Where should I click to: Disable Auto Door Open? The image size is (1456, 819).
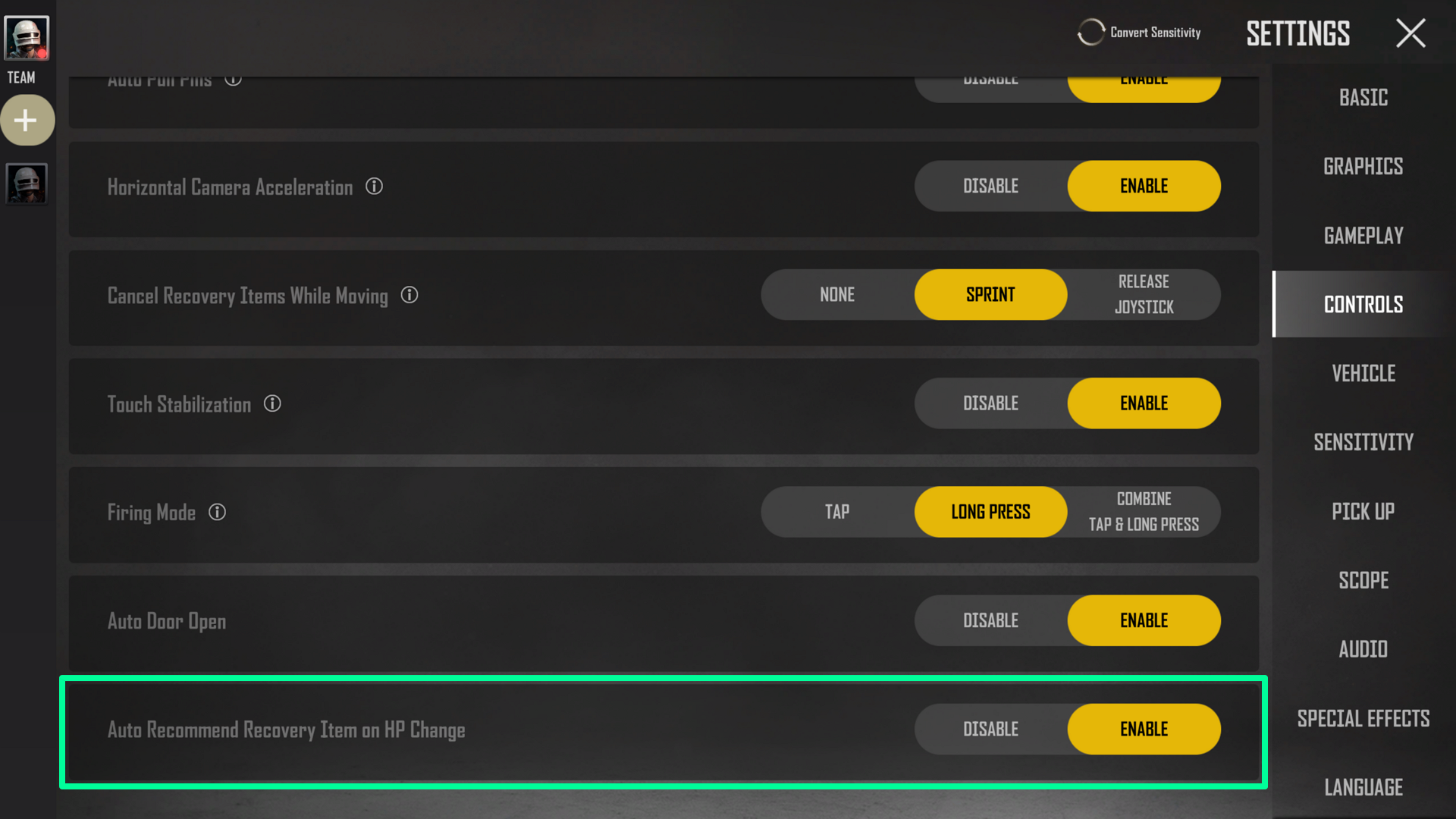click(990, 620)
